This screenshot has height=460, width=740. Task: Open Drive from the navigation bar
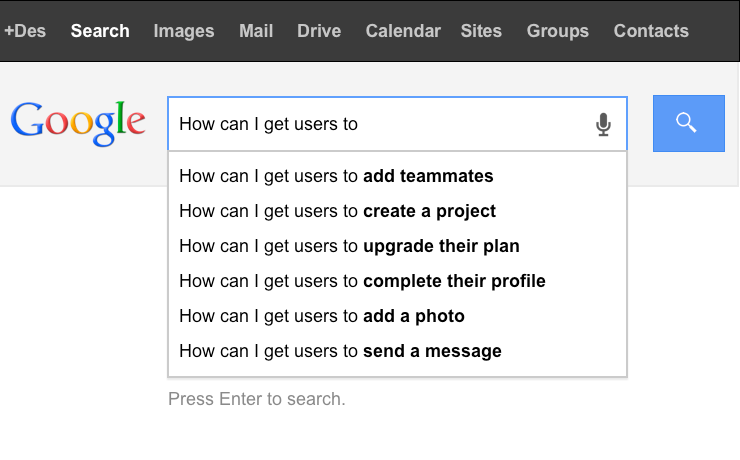click(x=319, y=31)
